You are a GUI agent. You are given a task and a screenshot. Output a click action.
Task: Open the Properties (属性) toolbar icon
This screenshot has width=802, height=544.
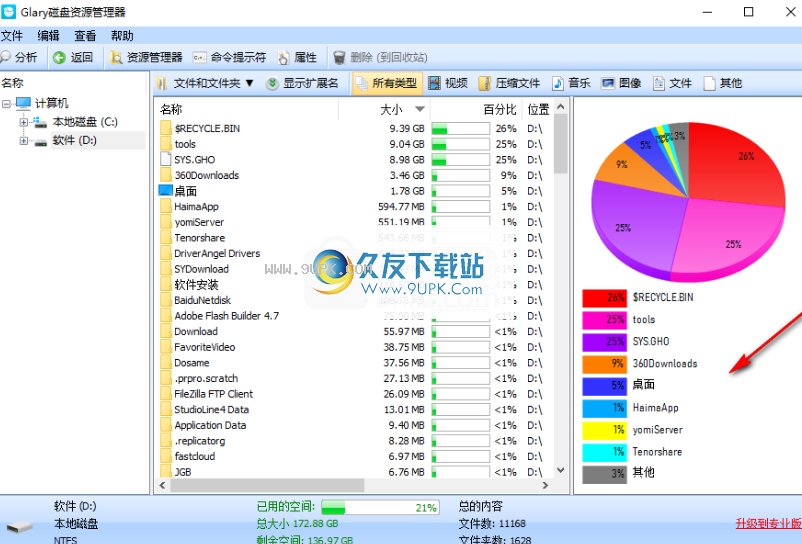(283, 58)
